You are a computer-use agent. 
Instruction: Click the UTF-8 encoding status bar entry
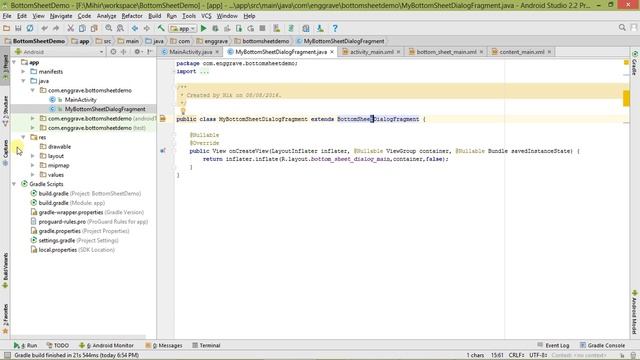click(x=538, y=355)
